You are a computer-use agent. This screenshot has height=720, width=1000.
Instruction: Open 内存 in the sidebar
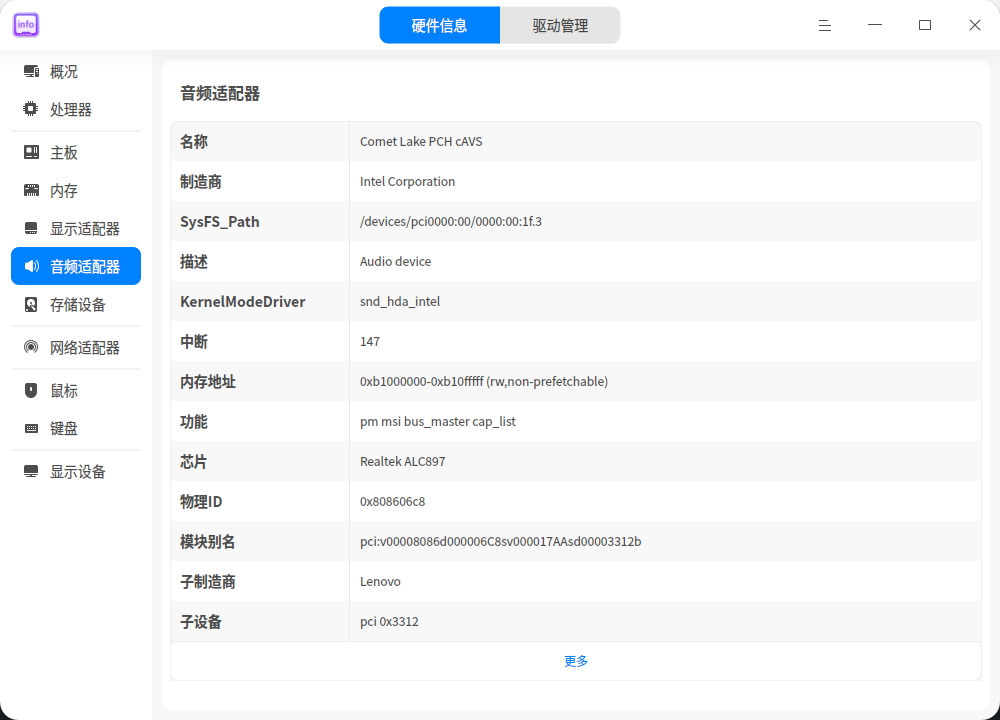click(x=76, y=190)
